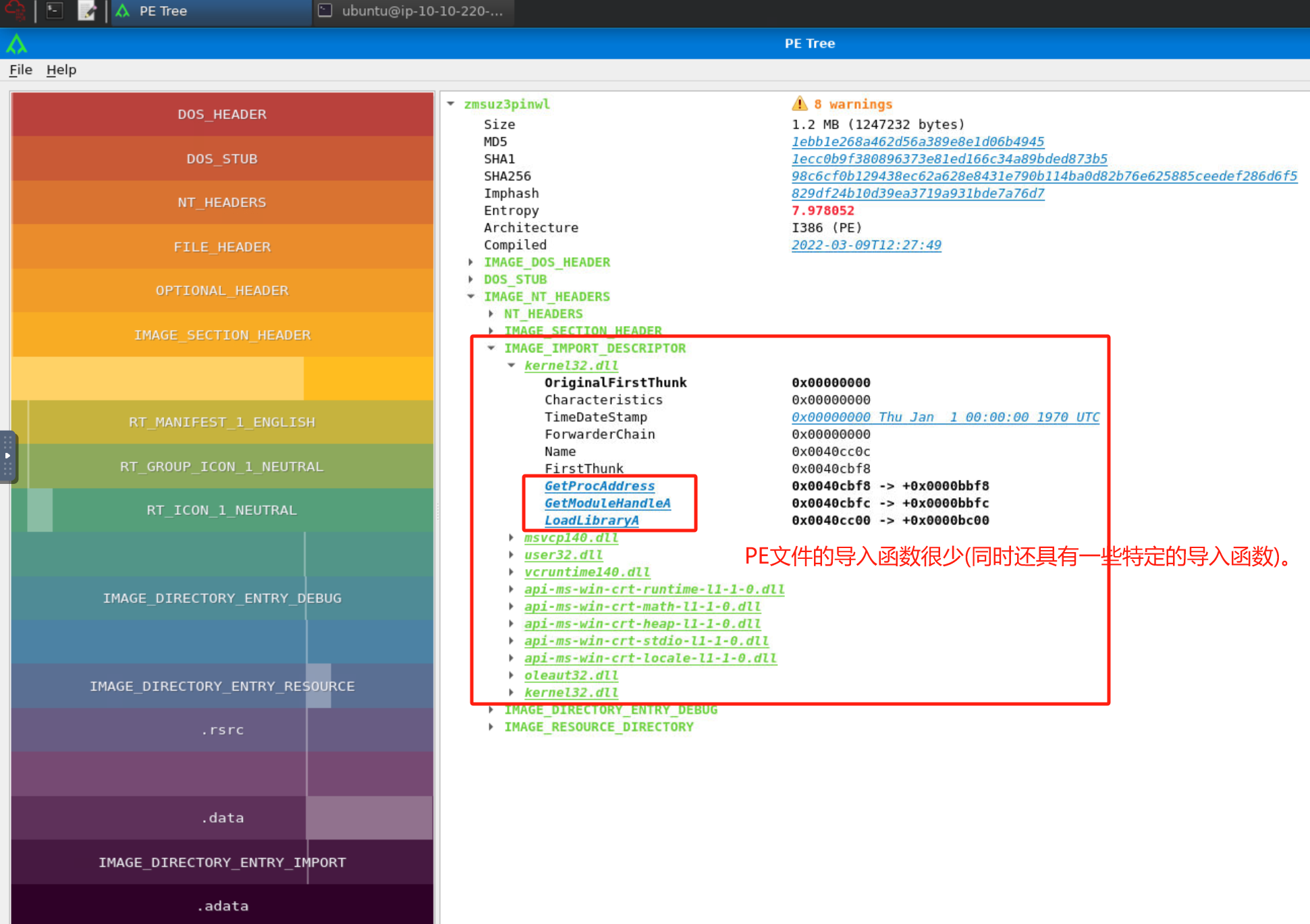Select the Entropy value 7.978052
The height and width of the screenshot is (924, 1310).
tap(823, 211)
